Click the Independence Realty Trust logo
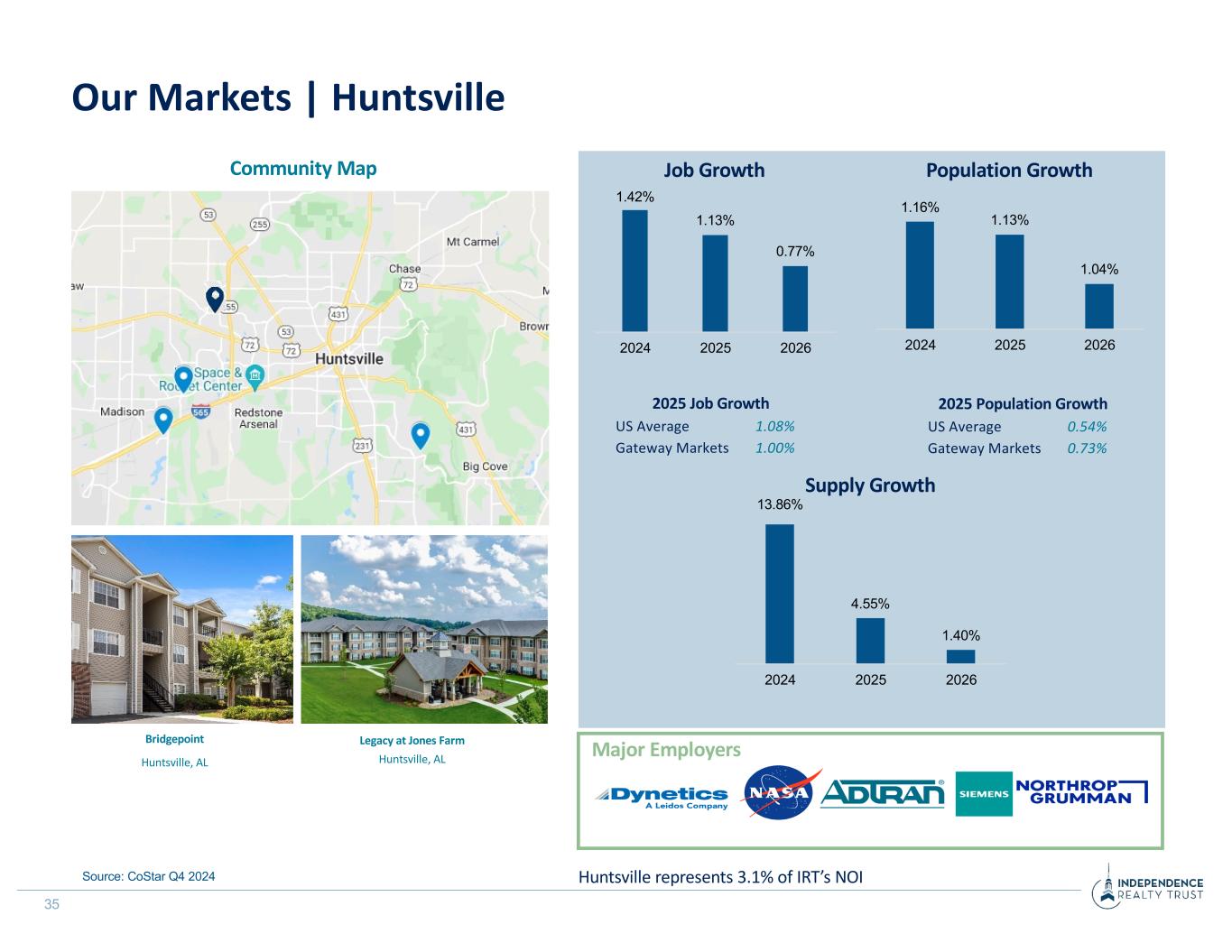The height and width of the screenshot is (952, 1232). pos(1148,887)
